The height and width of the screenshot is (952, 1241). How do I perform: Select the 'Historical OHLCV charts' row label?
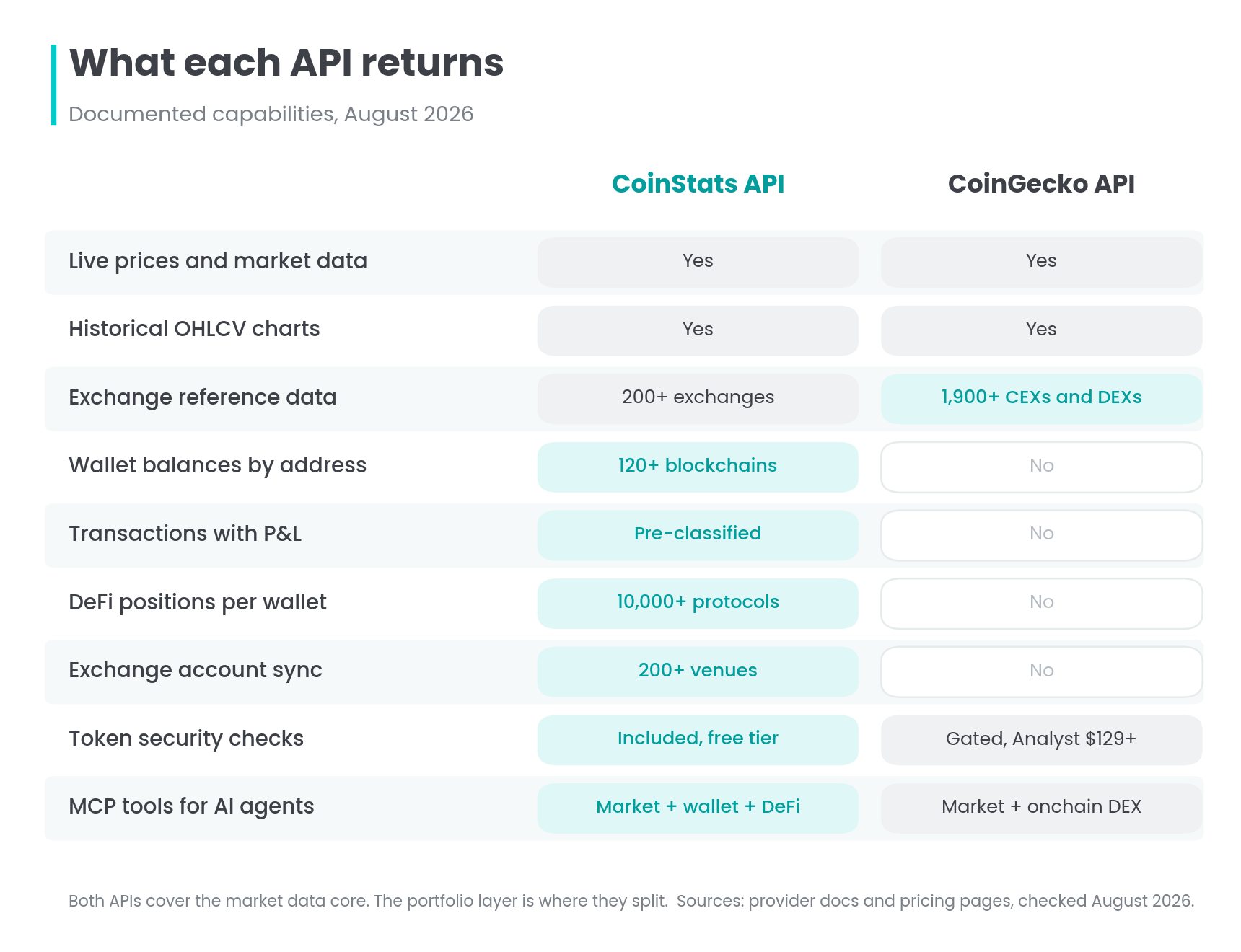(194, 329)
